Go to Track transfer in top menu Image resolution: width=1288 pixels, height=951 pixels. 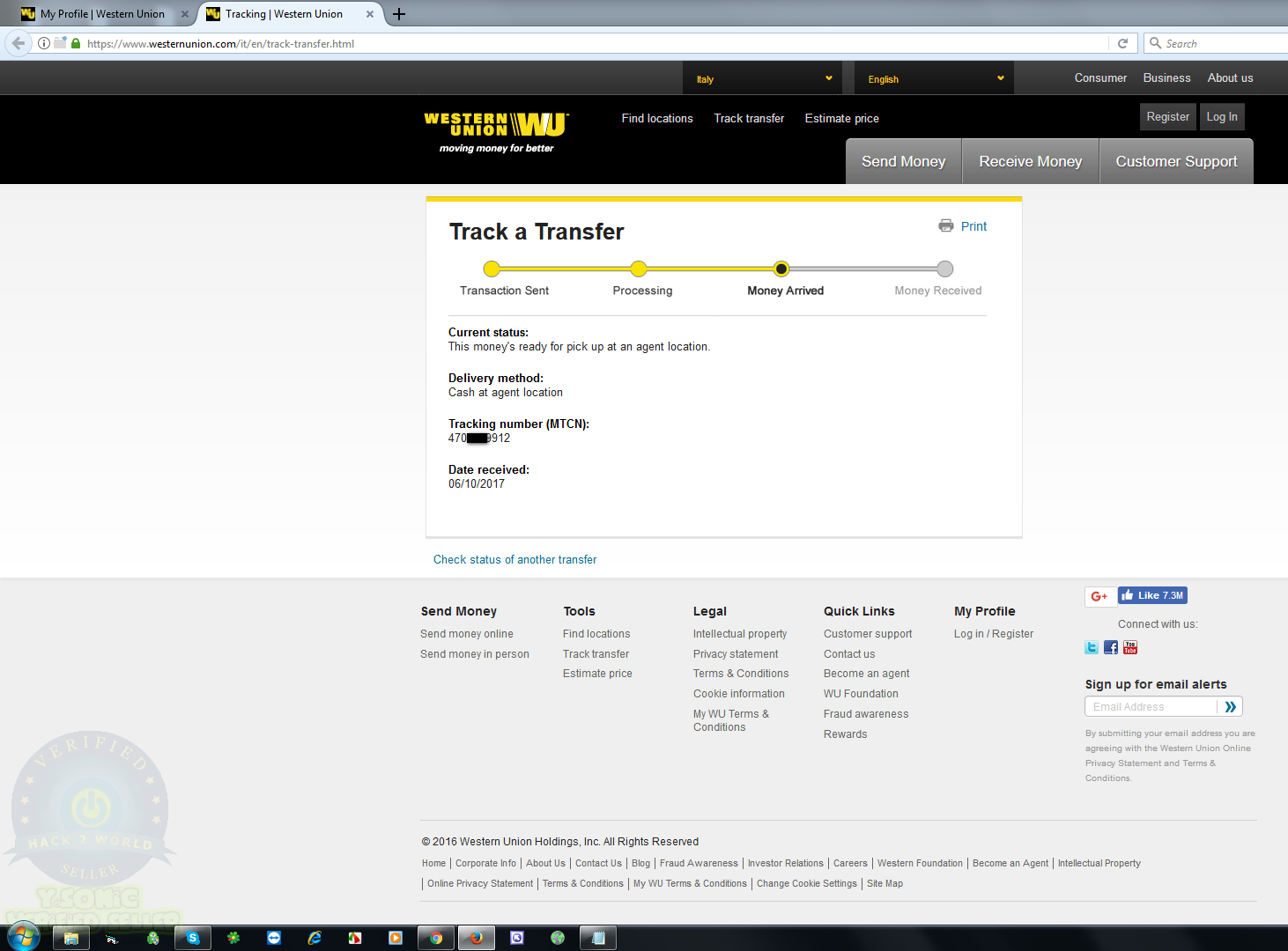pos(749,118)
